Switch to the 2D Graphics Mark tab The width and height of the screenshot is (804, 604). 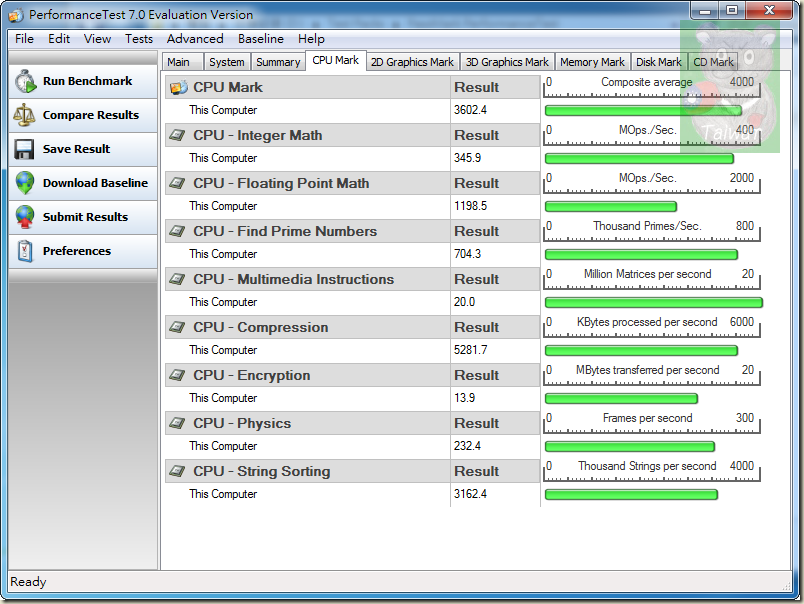tap(412, 62)
